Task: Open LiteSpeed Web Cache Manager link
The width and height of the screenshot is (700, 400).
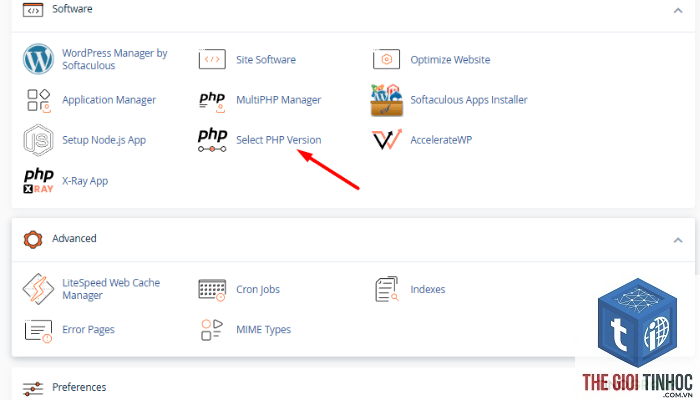Action: (111, 289)
